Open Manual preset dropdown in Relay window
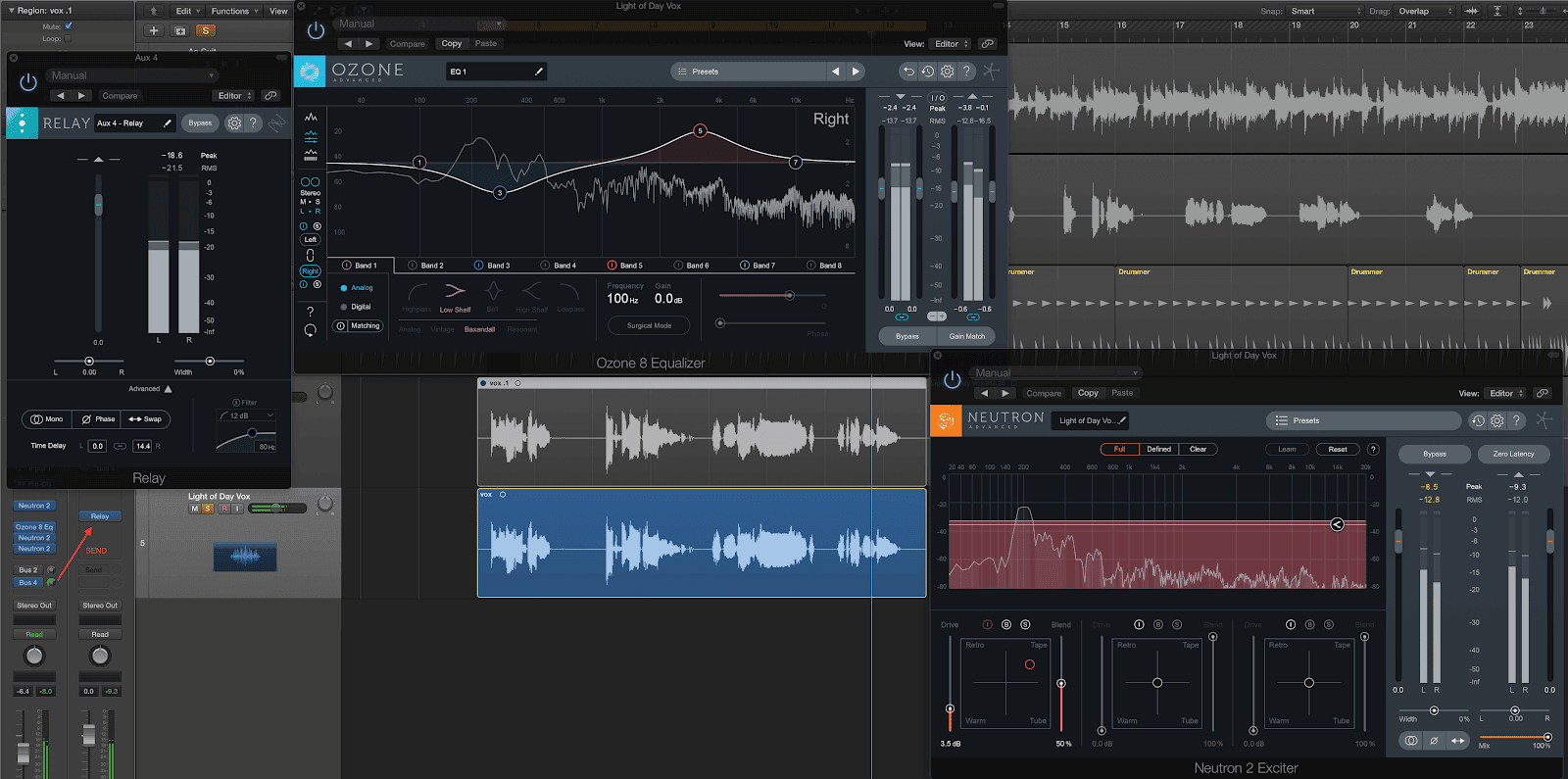This screenshot has height=779, width=1568. pyautogui.click(x=130, y=75)
